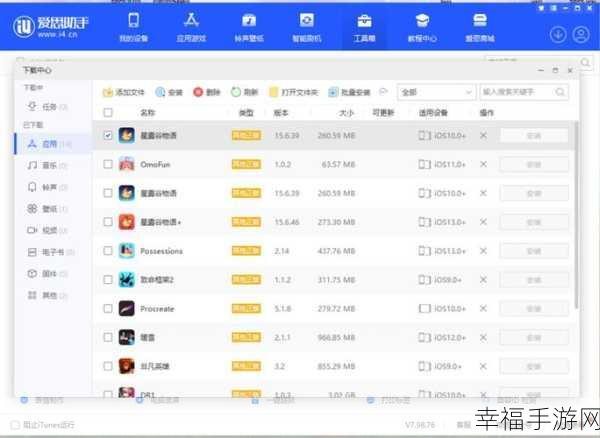Select the 工具箱 top tab
The height and width of the screenshot is (438, 600).
(x=364, y=27)
